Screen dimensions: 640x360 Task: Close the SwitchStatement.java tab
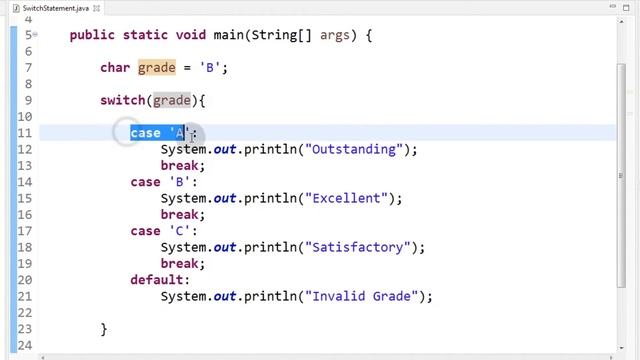coord(97,8)
